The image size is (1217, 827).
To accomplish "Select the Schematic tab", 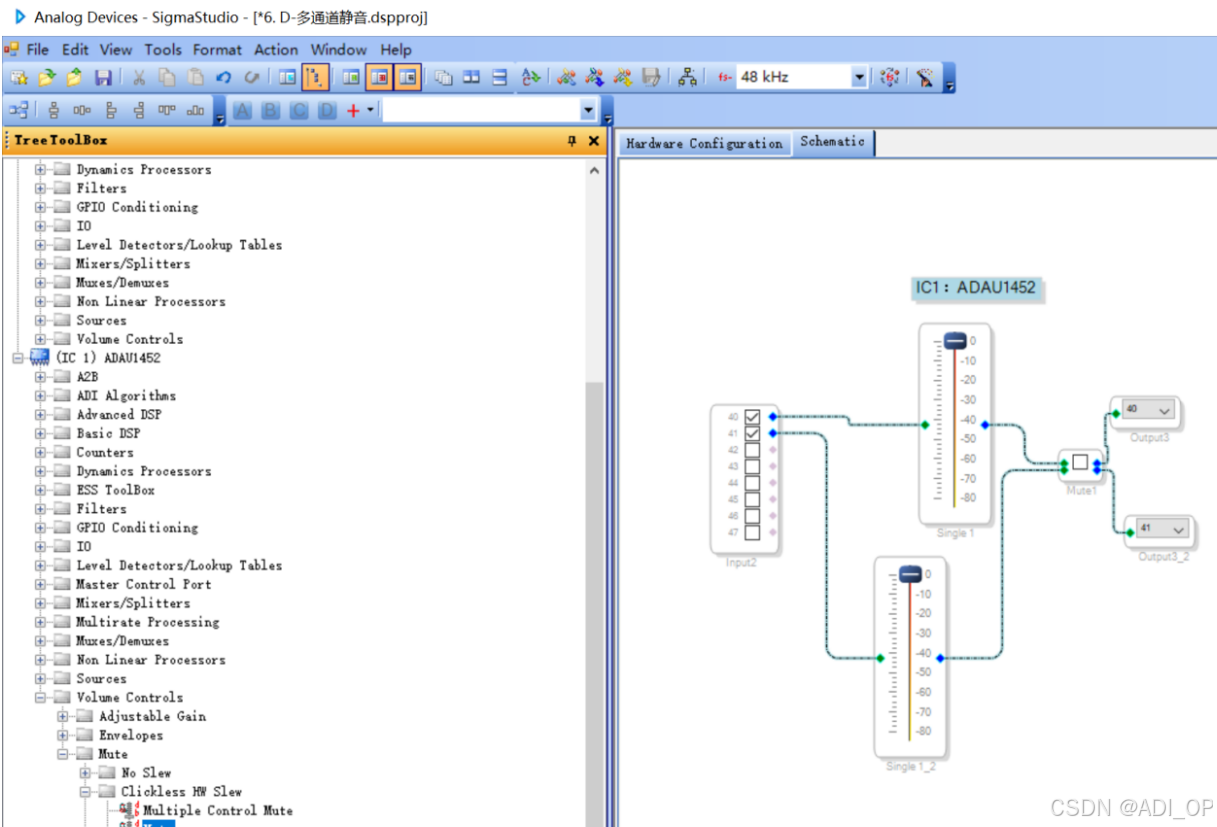I will click(x=832, y=142).
